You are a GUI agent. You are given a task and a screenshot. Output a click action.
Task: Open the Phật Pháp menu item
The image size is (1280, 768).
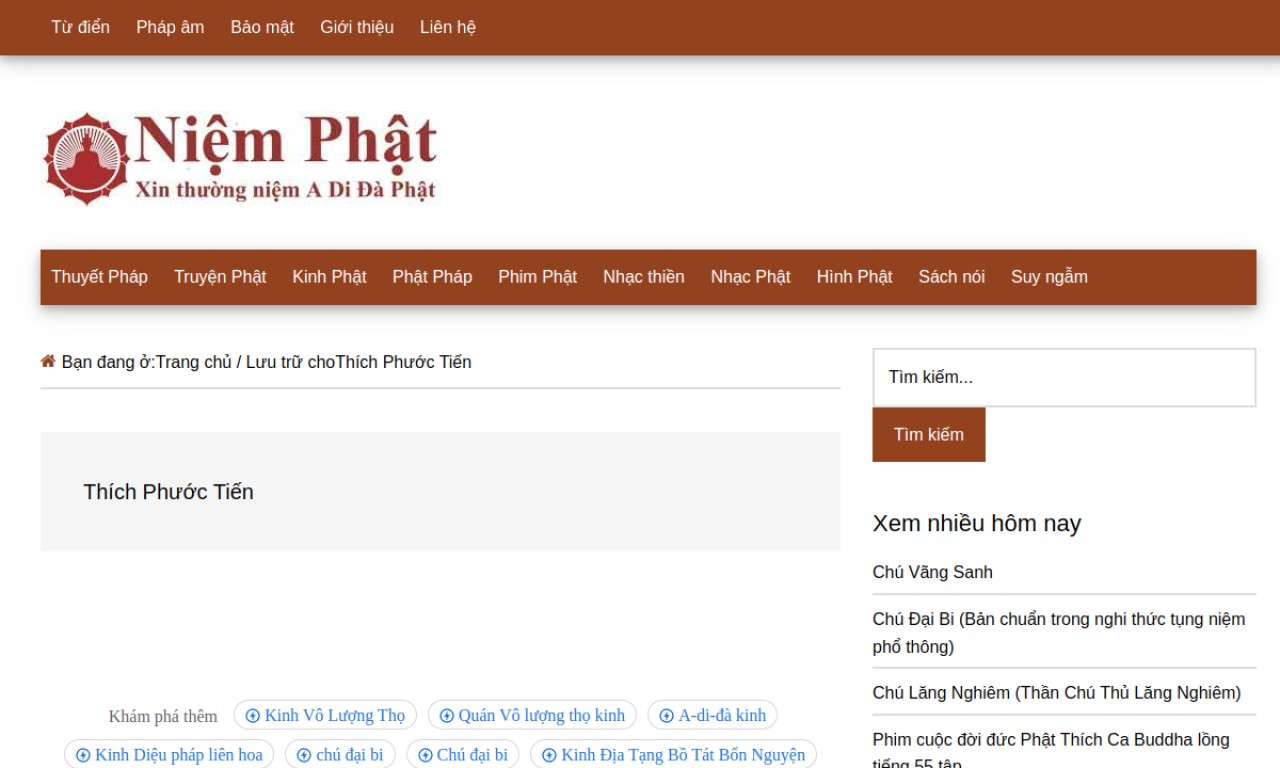(x=432, y=277)
